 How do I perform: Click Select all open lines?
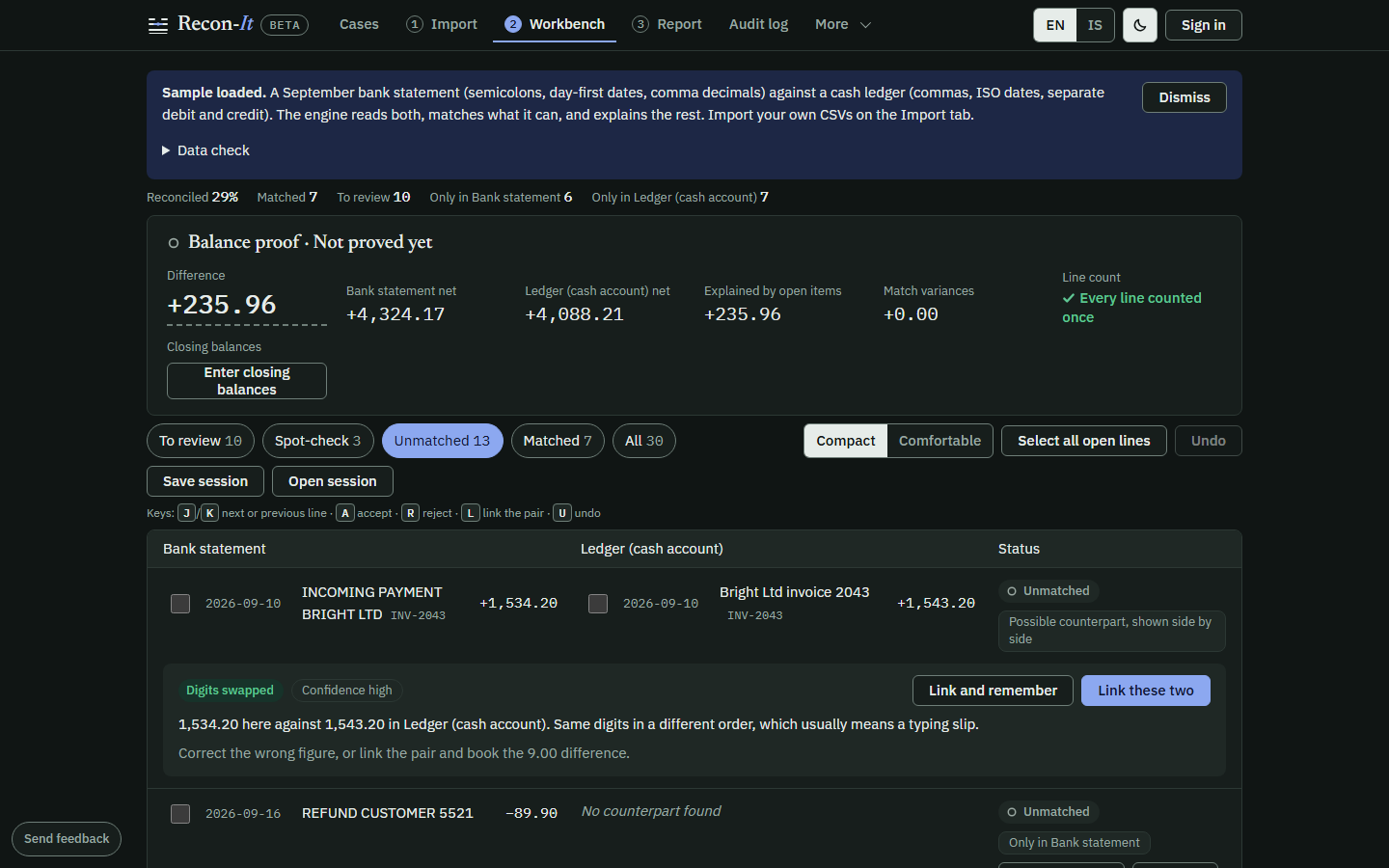pos(1084,441)
